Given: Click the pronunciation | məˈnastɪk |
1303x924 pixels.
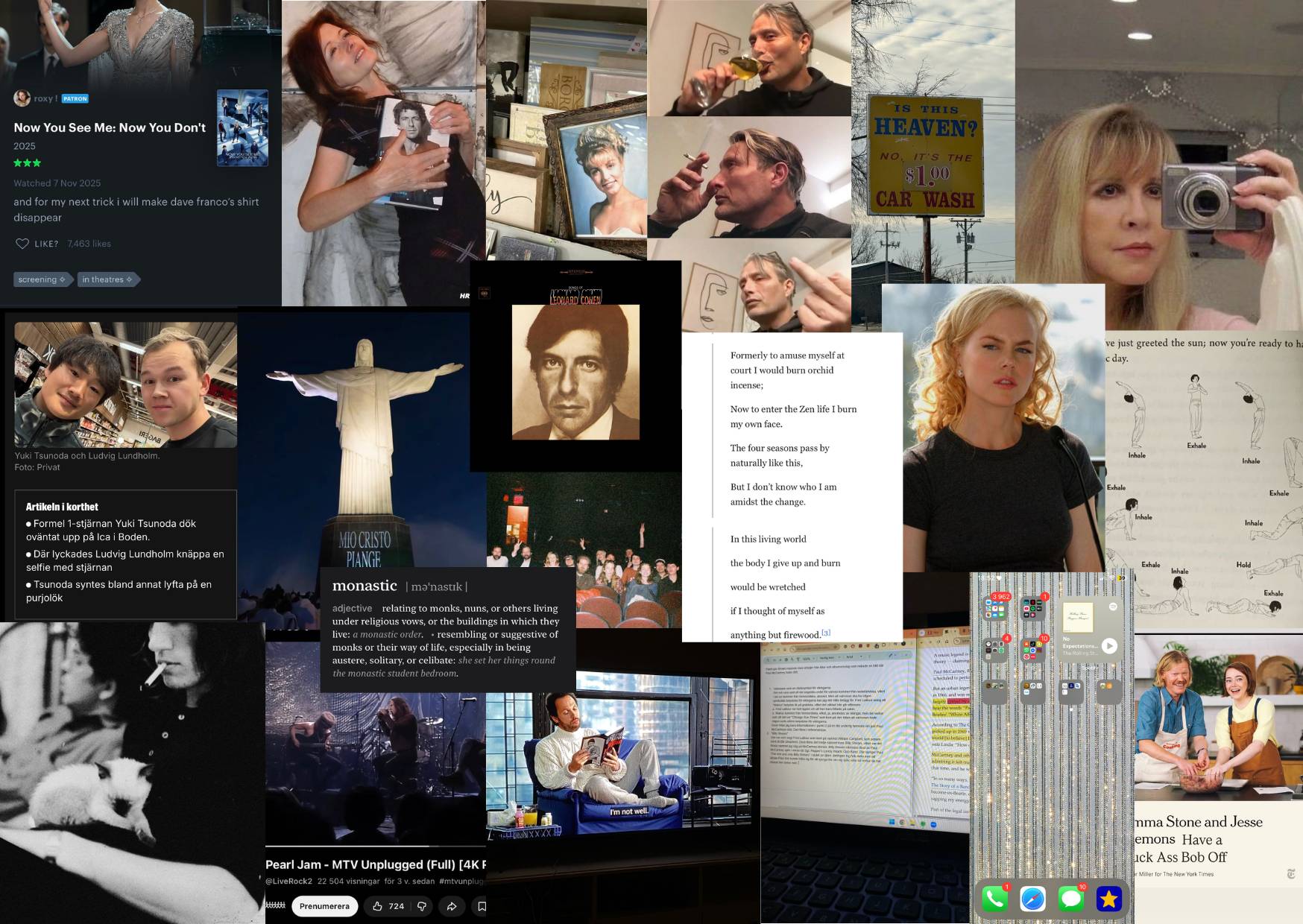Looking at the screenshot, I should click(x=437, y=586).
